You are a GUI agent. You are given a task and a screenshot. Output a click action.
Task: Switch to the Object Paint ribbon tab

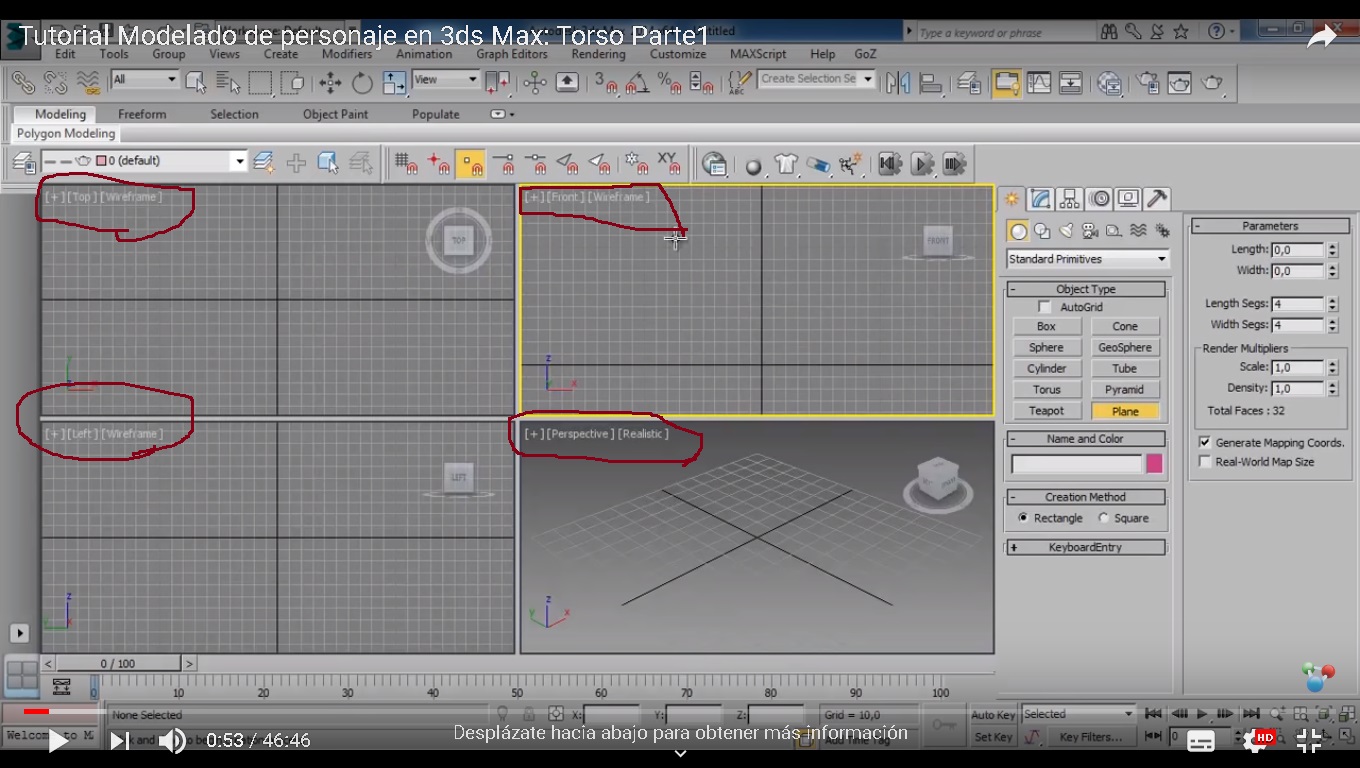pos(335,114)
